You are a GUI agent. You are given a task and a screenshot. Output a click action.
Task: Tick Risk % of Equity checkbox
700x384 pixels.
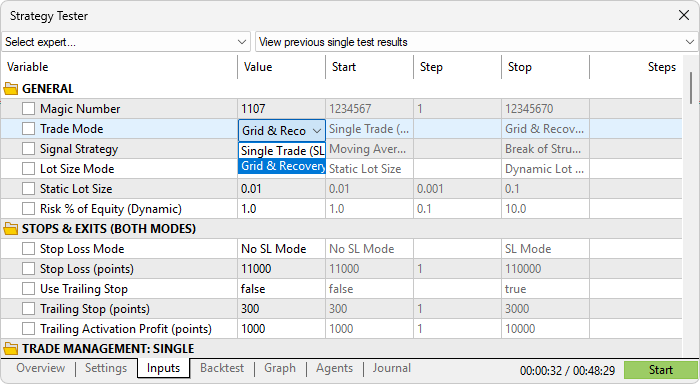click(28, 209)
